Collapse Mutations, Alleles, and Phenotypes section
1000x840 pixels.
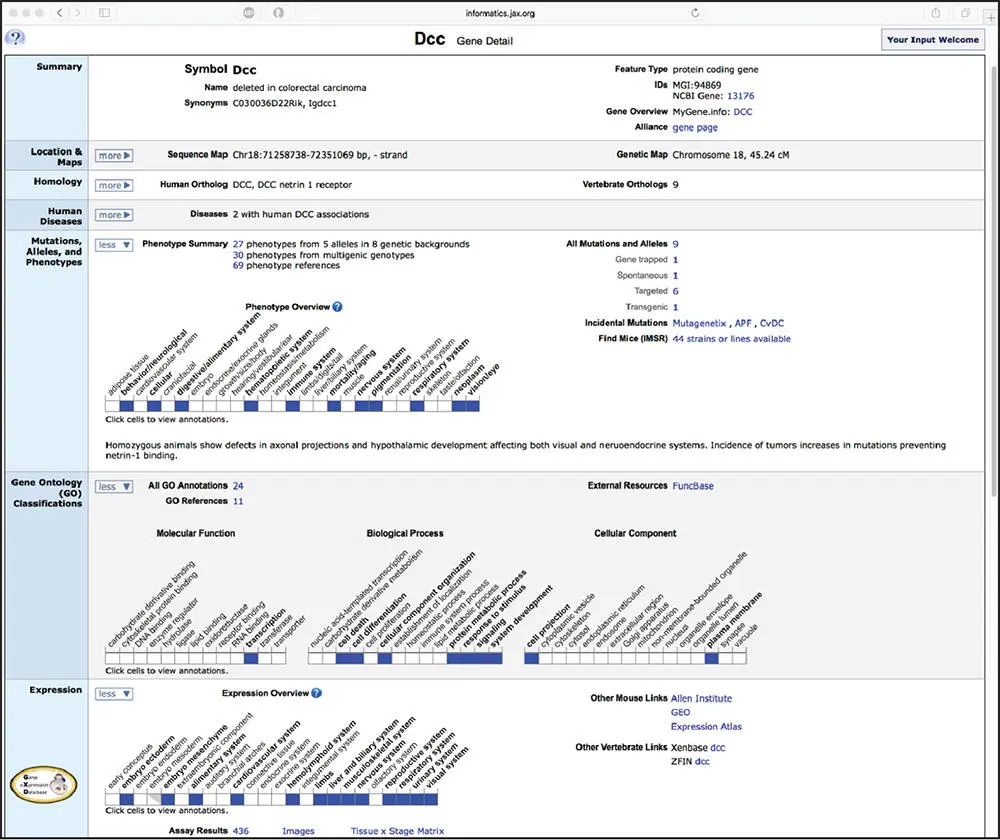tap(114, 245)
